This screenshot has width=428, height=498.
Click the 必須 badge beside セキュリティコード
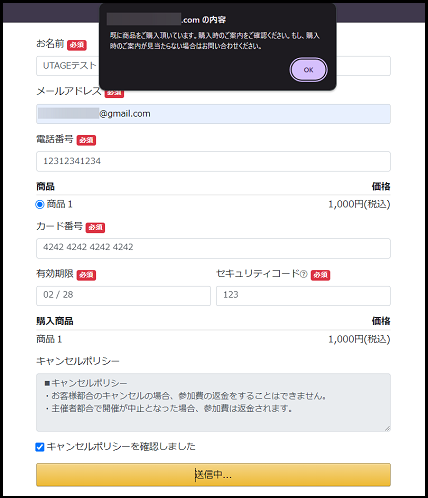coord(320,275)
